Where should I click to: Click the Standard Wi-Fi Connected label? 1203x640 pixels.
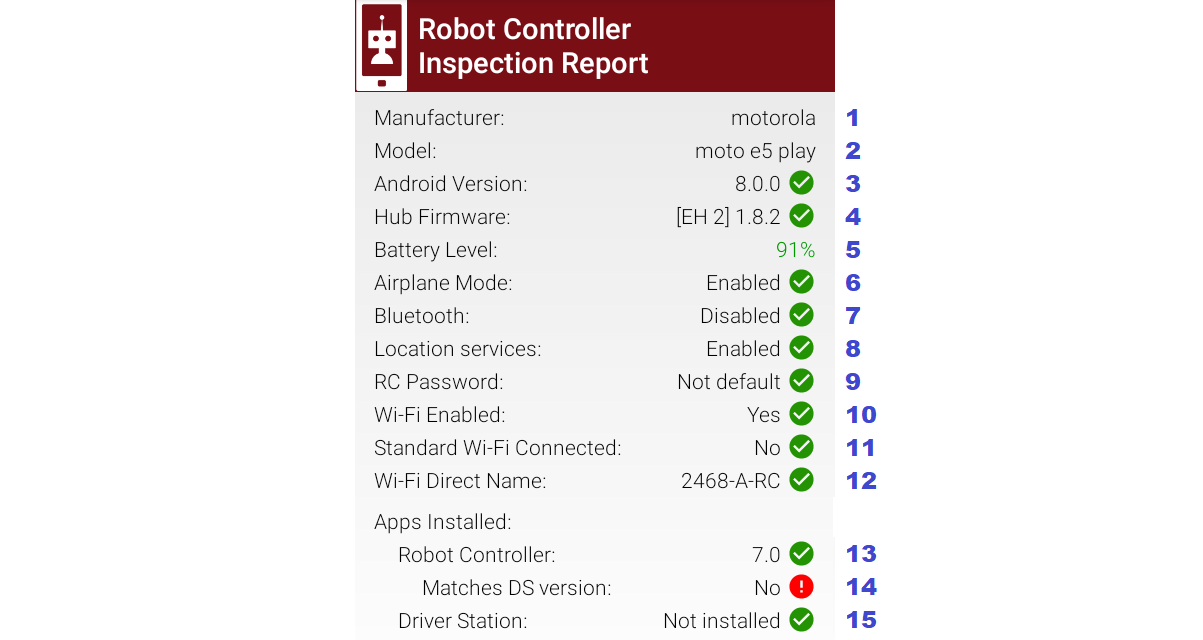point(497,448)
